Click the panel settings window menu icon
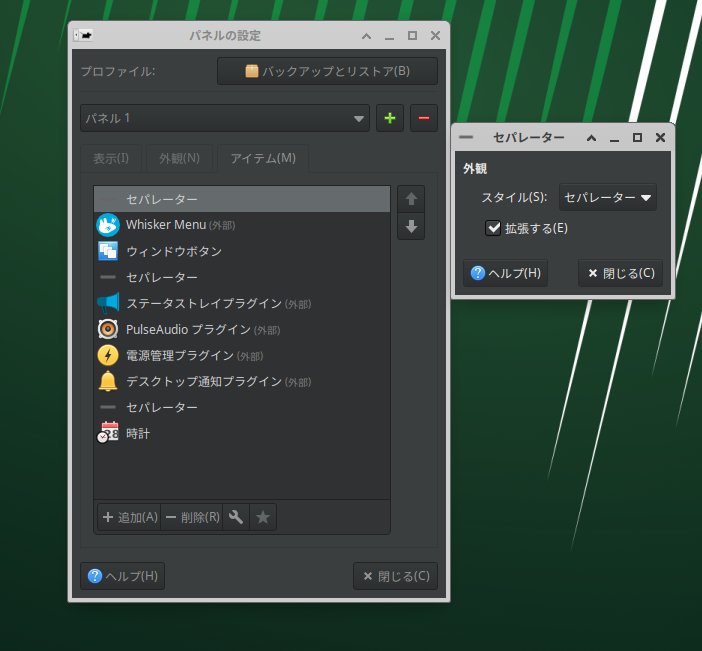The image size is (702, 651). pos(83,35)
